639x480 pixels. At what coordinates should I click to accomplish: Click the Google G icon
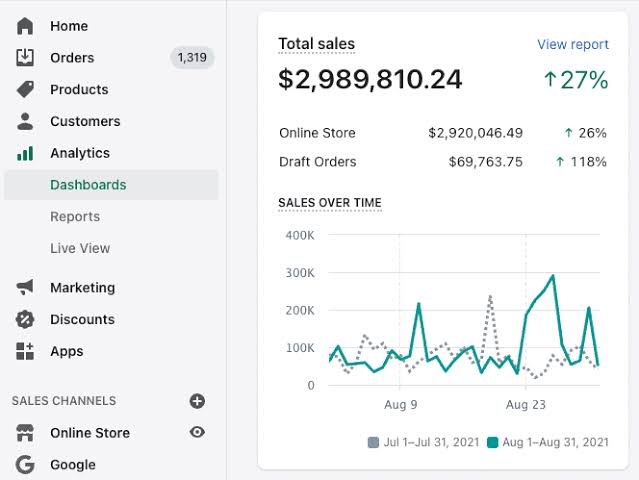[x=25, y=465]
